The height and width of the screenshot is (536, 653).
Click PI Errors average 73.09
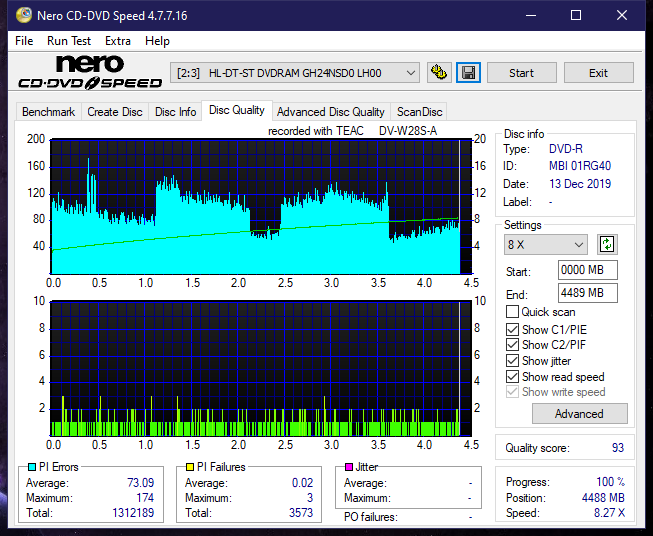(141, 483)
